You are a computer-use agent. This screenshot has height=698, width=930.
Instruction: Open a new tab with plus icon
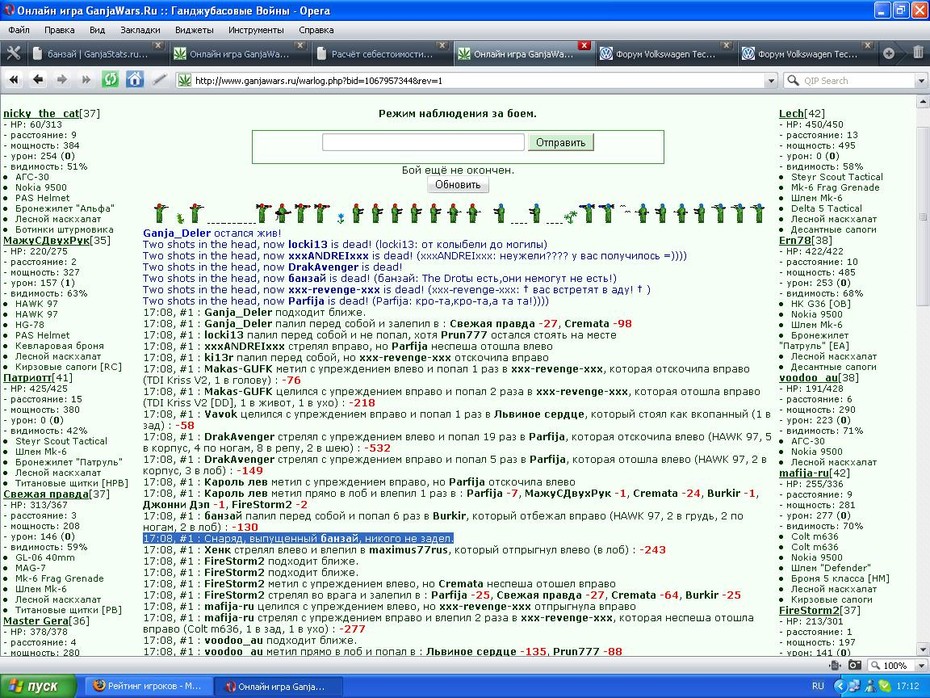888,53
